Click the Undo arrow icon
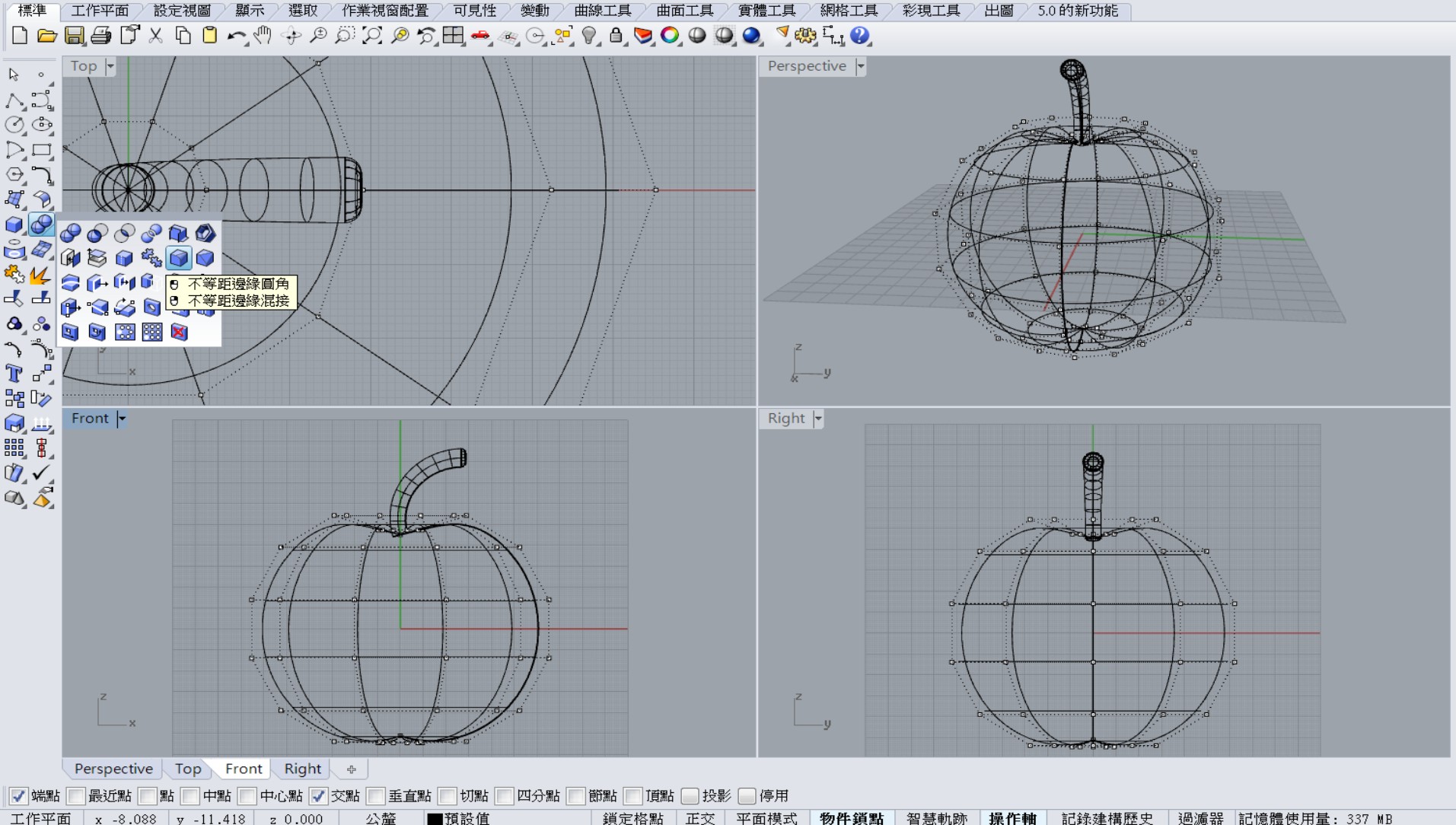The height and width of the screenshot is (825, 1456). [237, 36]
